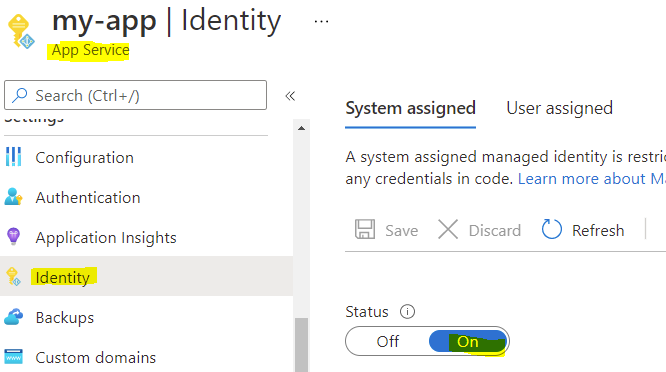666x372 pixels.
Task: Switch to the User assigned tab
Action: click(559, 108)
